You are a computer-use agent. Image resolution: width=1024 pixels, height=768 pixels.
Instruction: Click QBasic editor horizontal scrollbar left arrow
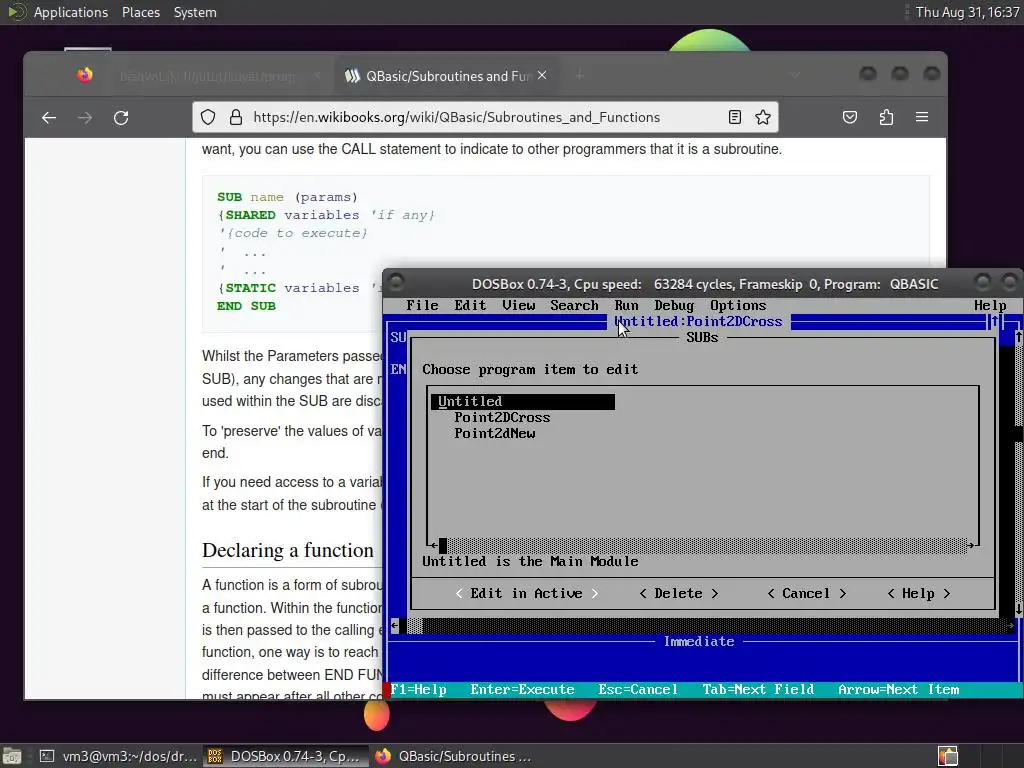click(394, 626)
